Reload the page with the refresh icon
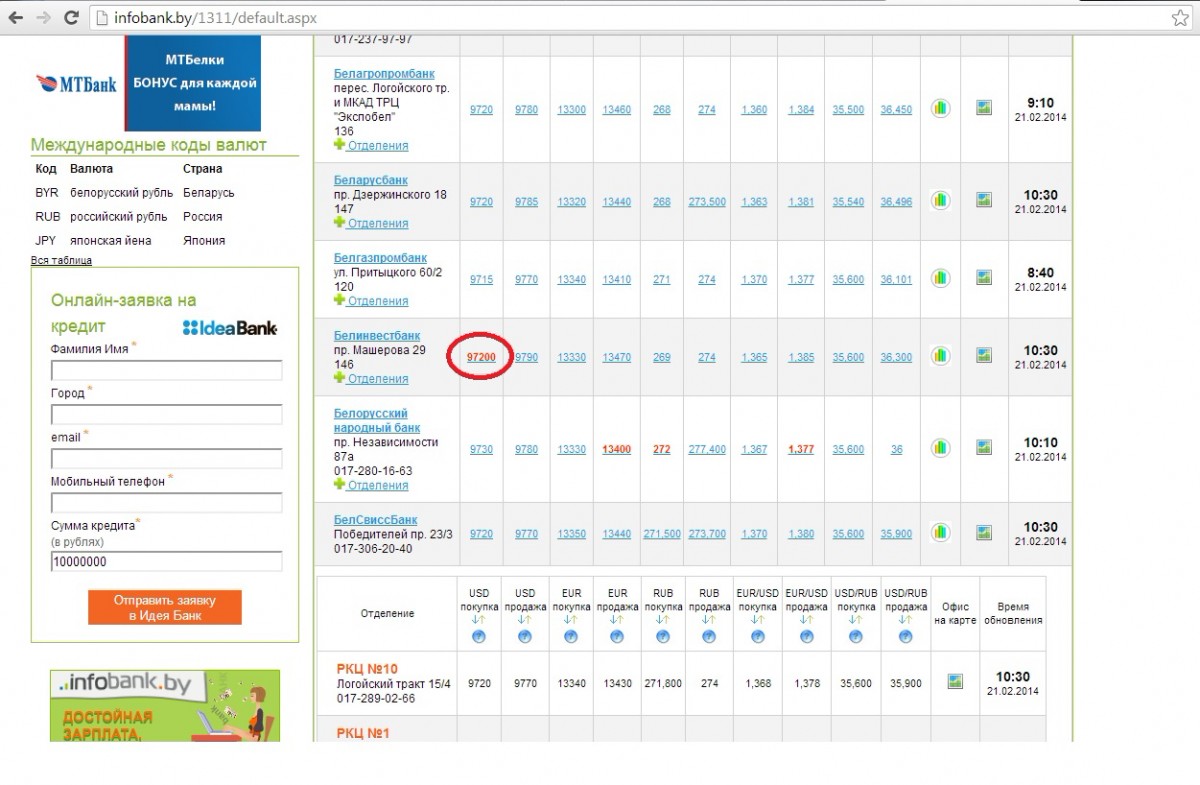 71,17
